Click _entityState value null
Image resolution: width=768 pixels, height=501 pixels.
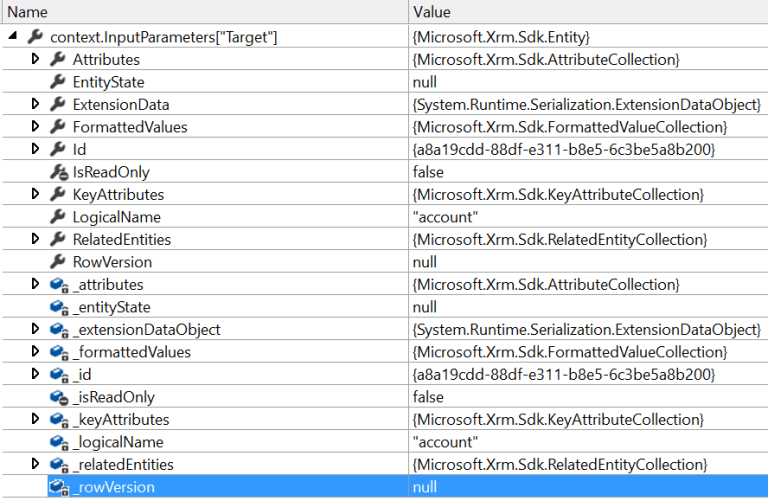pos(425,307)
